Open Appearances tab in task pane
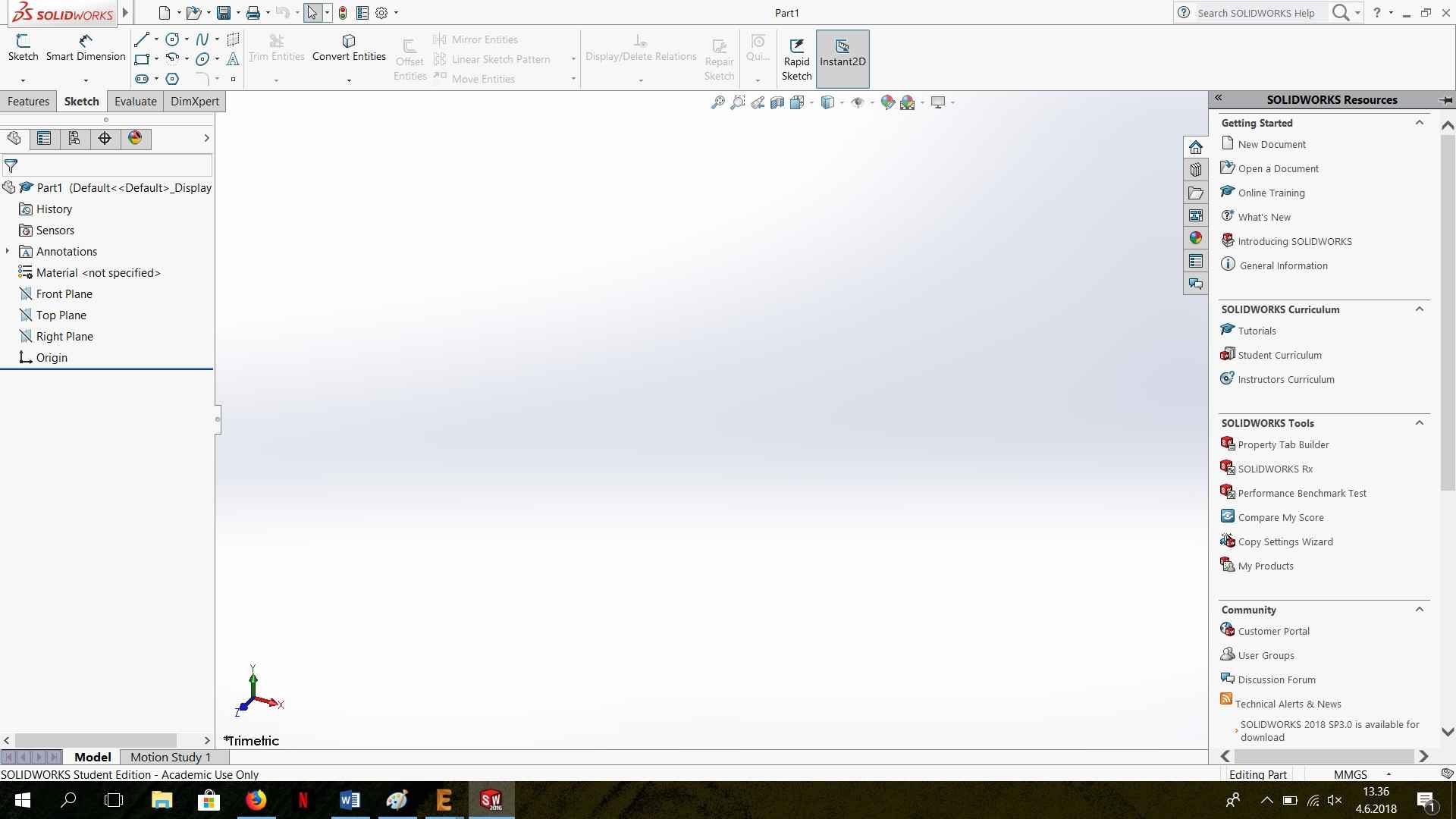Image resolution: width=1456 pixels, height=819 pixels. 1196,238
